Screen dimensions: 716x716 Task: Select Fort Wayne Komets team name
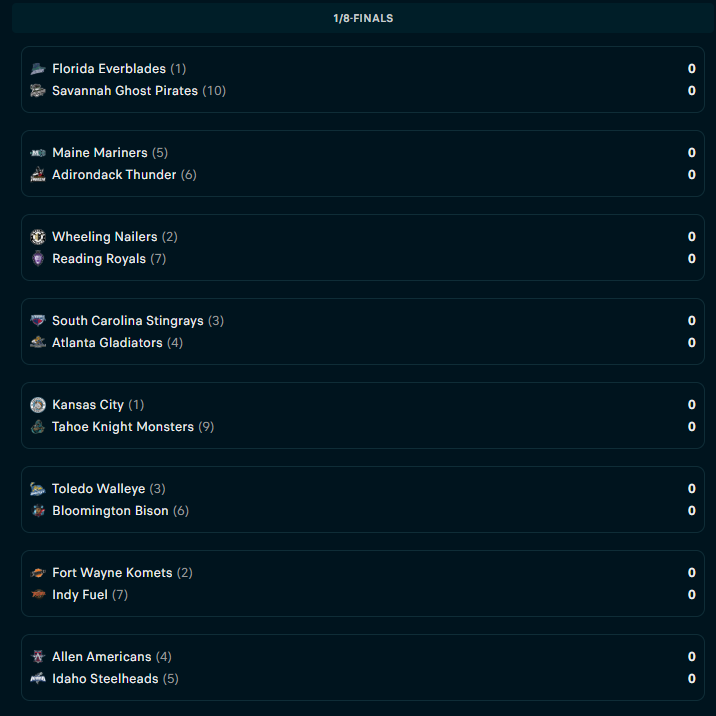click(112, 573)
